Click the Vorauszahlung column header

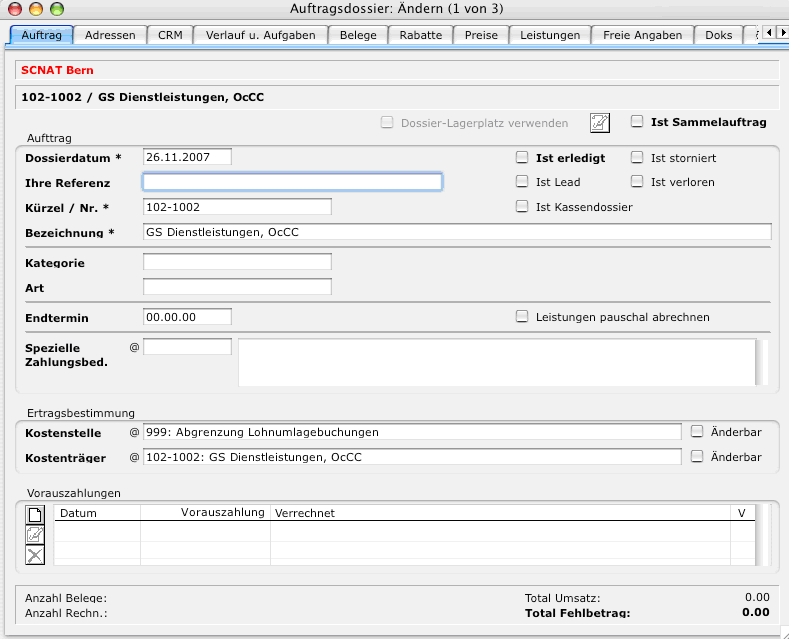tap(222, 513)
